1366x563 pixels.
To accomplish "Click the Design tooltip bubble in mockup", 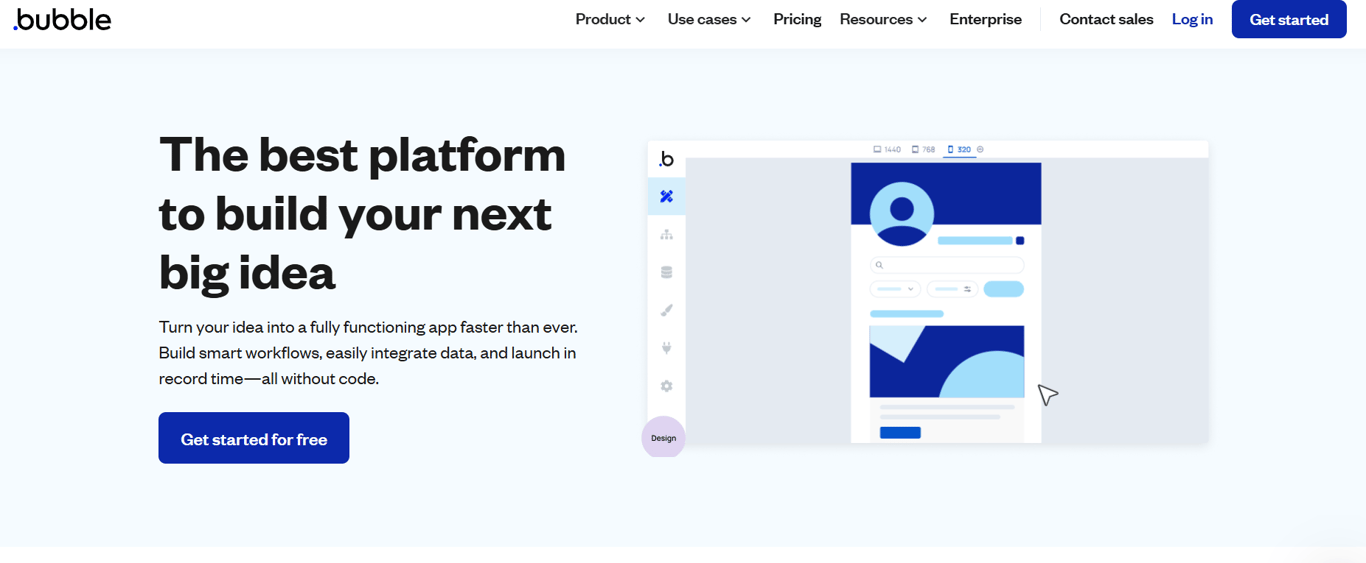I will point(663,437).
